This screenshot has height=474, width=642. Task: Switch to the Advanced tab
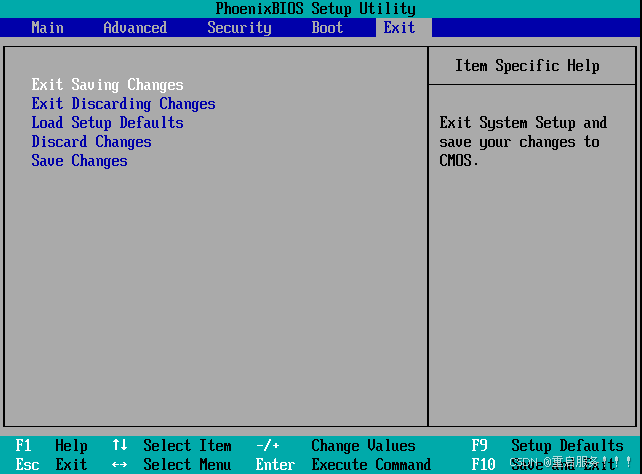tap(135, 28)
